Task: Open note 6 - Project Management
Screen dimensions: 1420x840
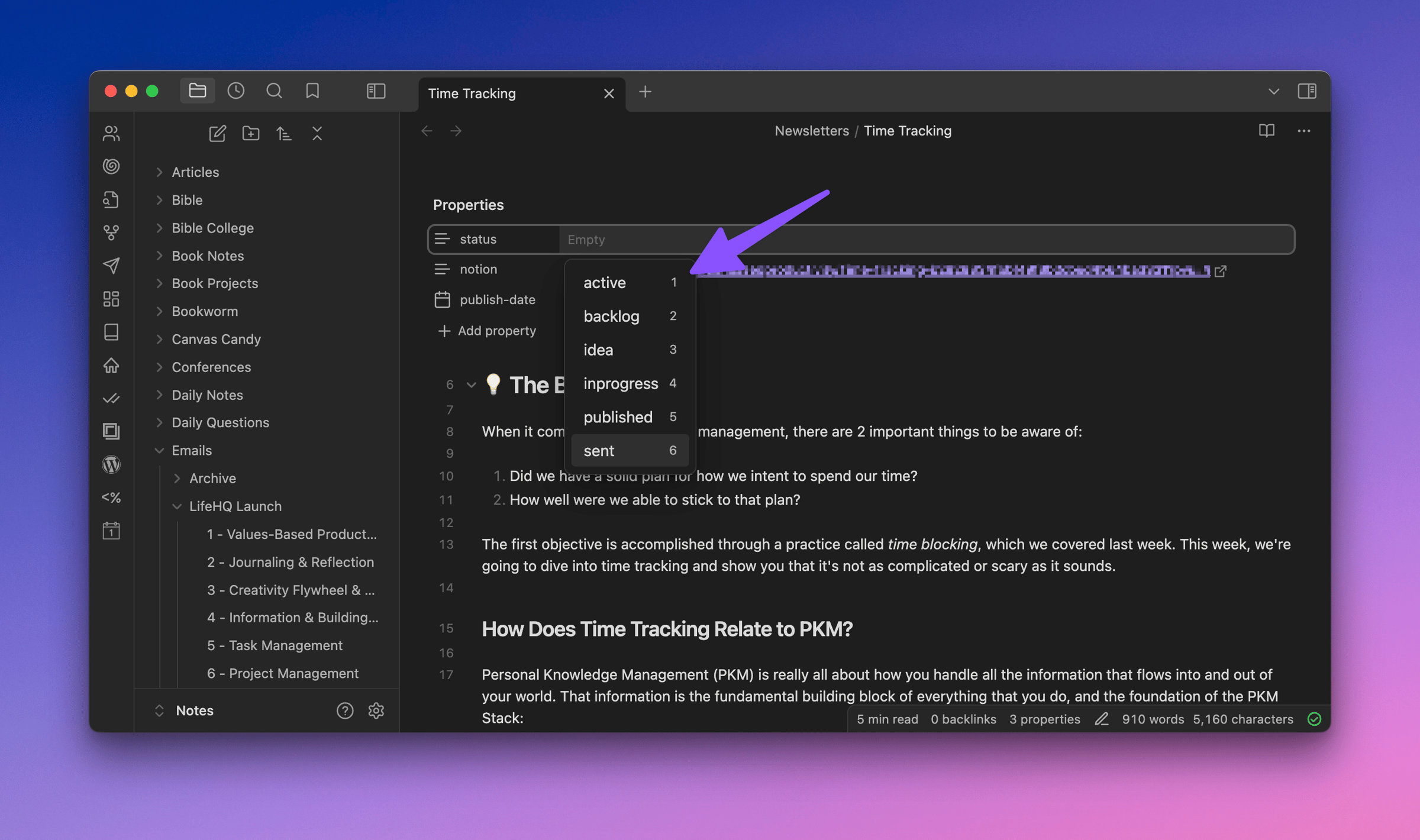Action: pyautogui.click(x=282, y=673)
